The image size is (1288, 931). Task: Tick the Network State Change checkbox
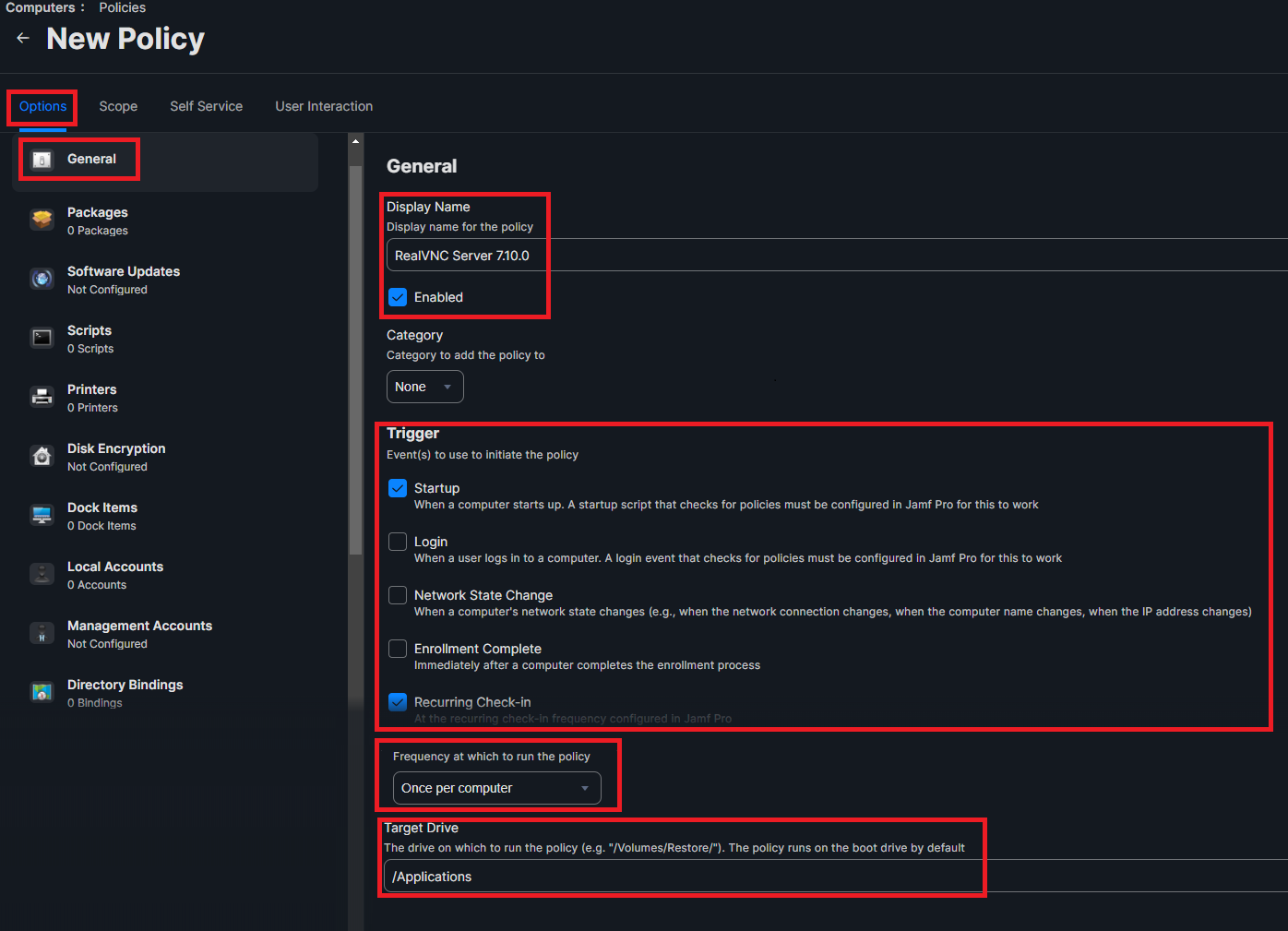[x=398, y=595]
